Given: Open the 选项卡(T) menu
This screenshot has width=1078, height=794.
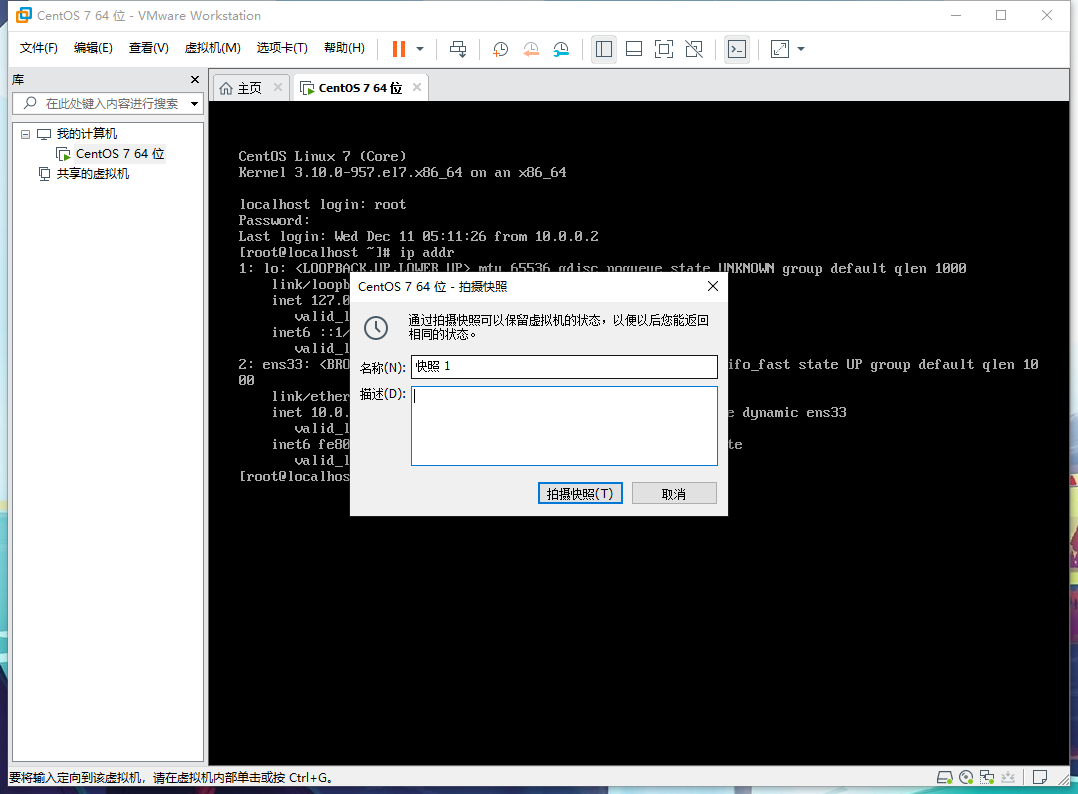Looking at the screenshot, I should (x=282, y=47).
